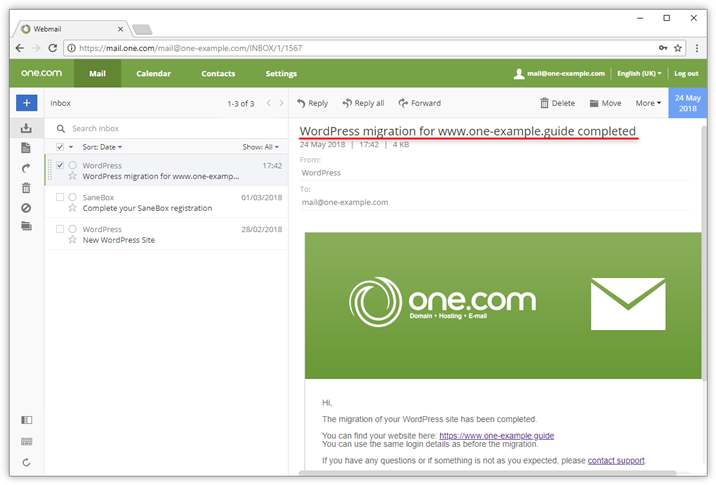The width and height of the screenshot is (716, 485).
Task: Toggle read status circle for WordPress 17:42
Action: pyautogui.click(x=72, y=165)
